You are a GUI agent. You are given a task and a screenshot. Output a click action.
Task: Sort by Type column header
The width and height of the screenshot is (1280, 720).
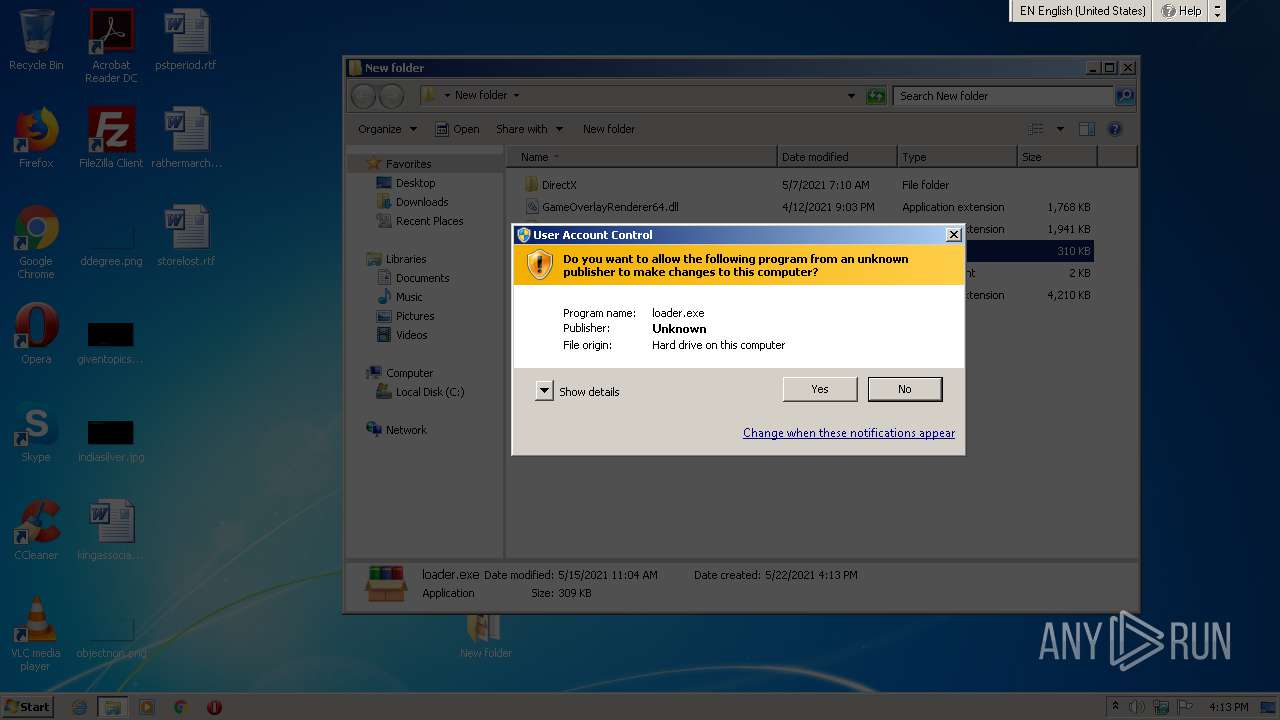[x=957, y=157]
